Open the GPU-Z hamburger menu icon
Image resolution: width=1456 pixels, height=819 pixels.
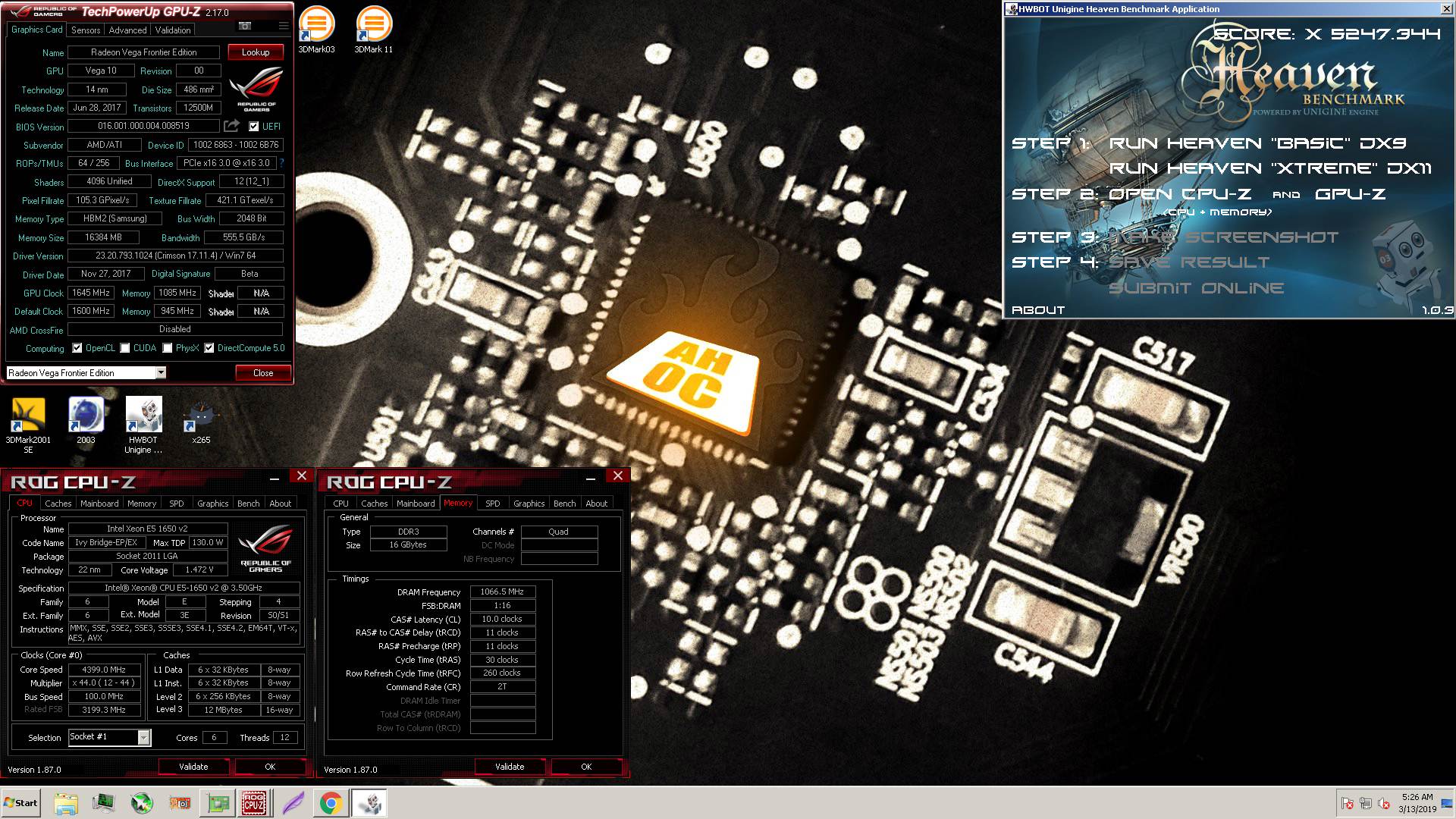[284, 27]
